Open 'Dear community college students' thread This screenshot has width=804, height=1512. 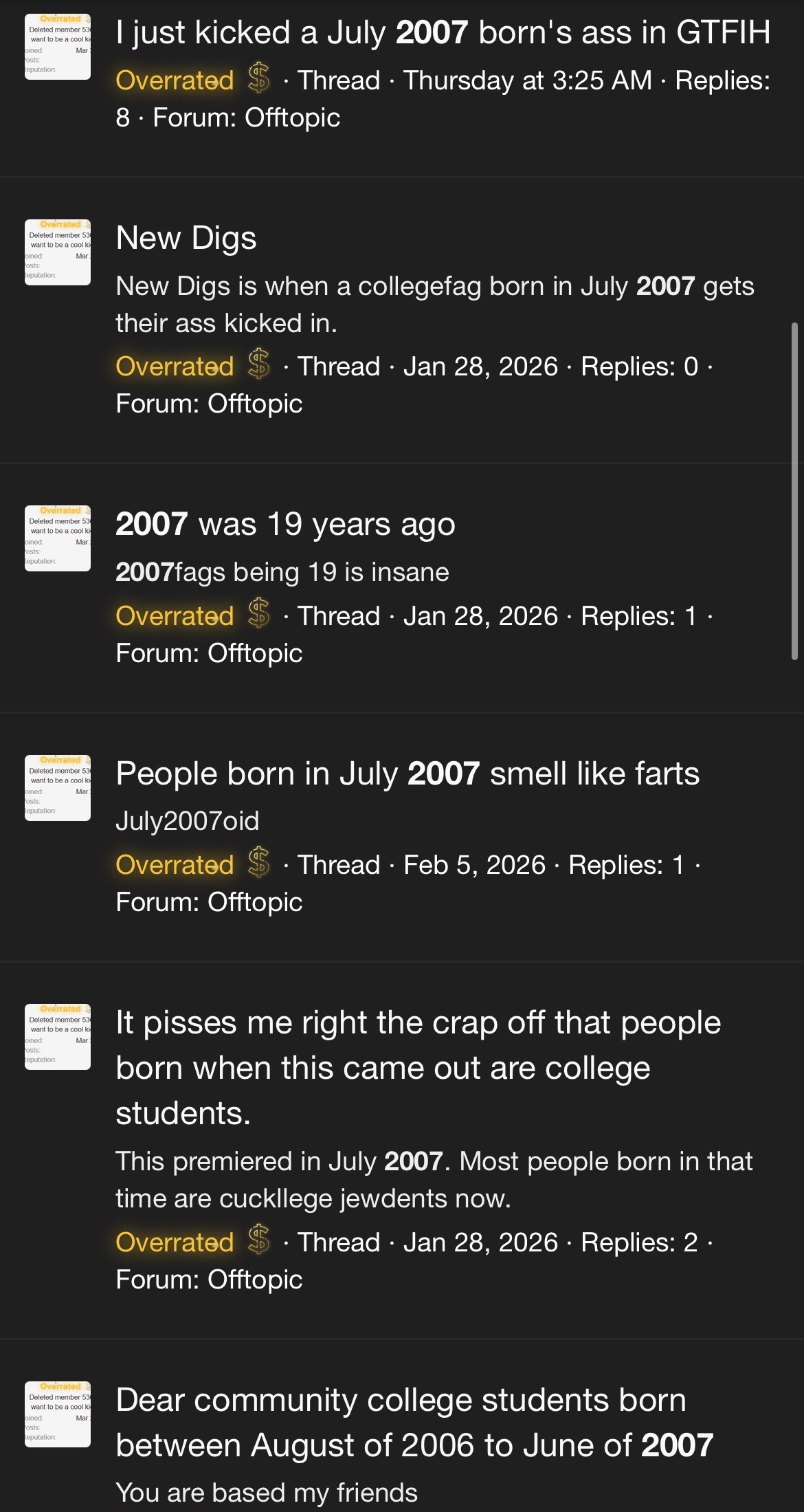pos(414,1423)
